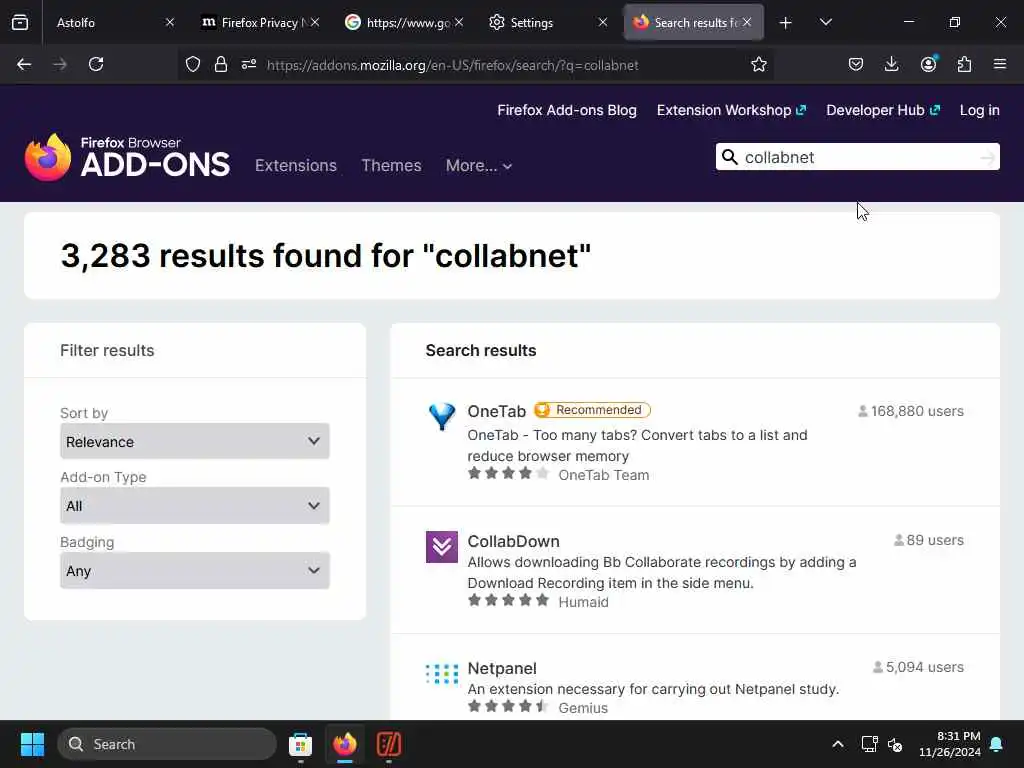Open the Firefox application hamburger menu
This screenshot has width=1024, height=768.
(1000, 64)
